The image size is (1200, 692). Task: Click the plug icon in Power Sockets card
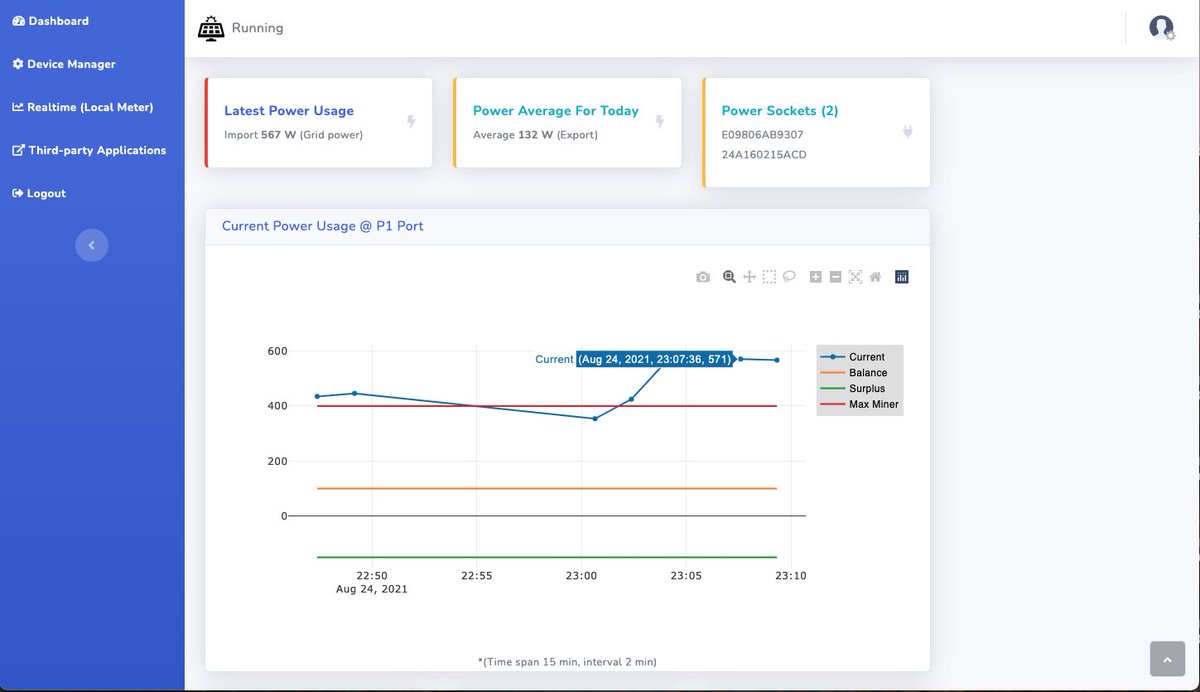(908, 131)
